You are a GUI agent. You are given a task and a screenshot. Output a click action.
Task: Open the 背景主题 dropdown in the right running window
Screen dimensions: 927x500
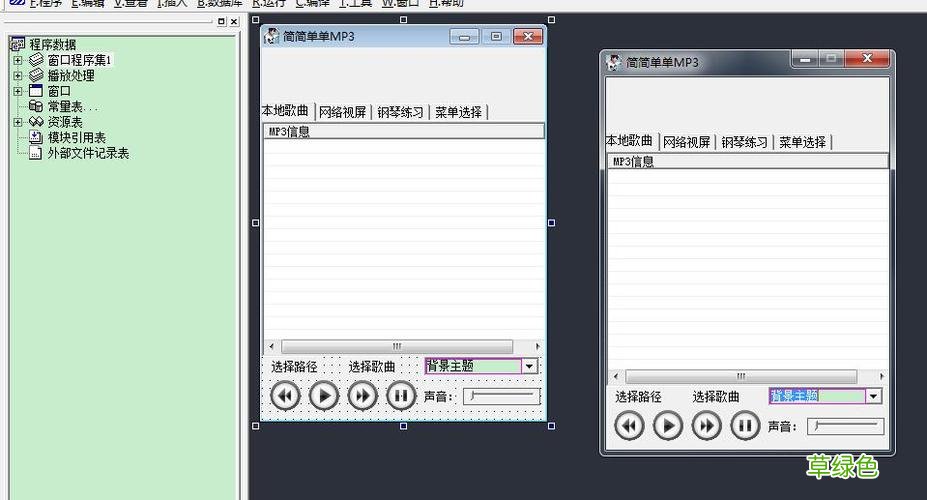point(873,396)
